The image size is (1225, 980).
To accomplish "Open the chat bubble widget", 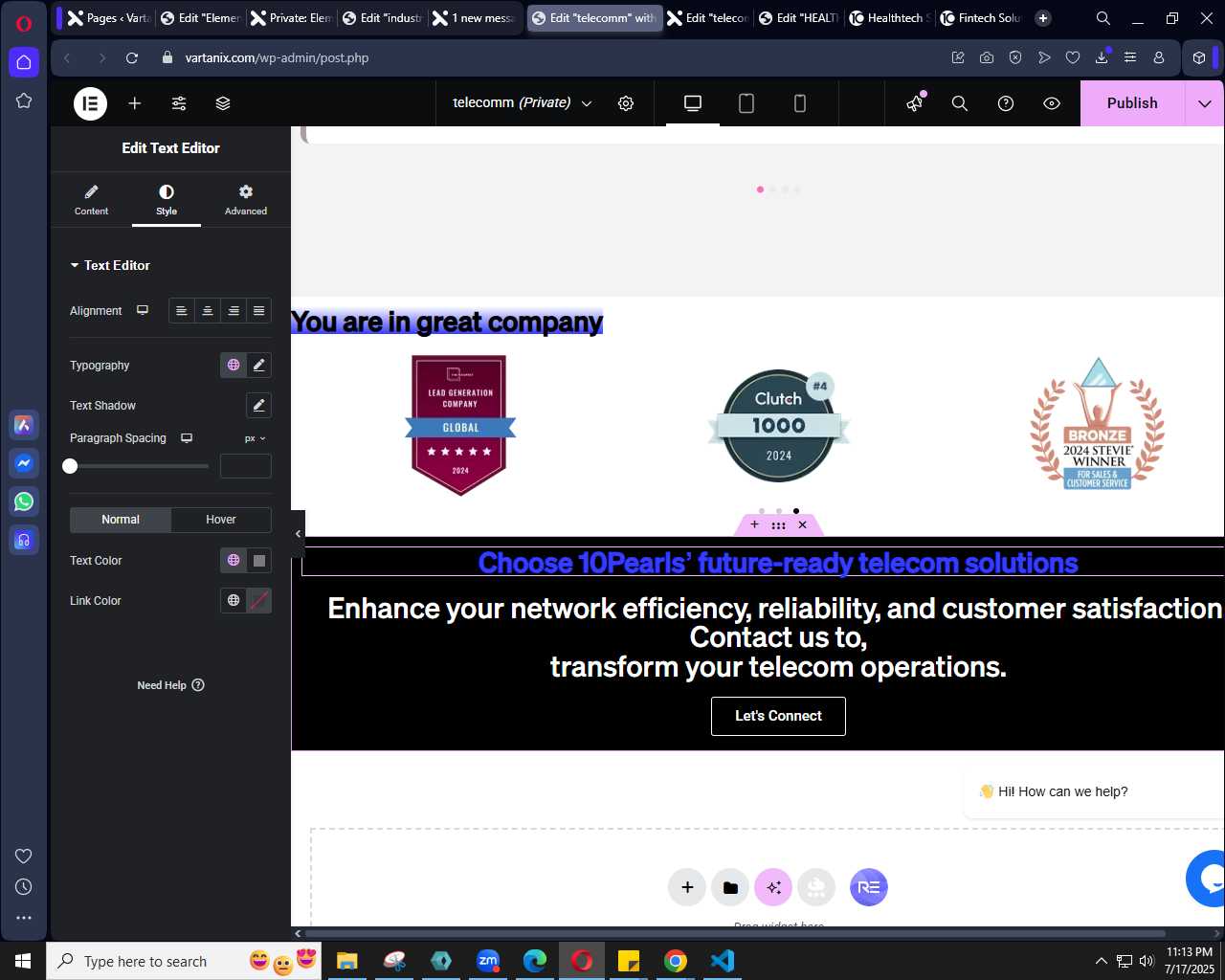I will 1208,878.
